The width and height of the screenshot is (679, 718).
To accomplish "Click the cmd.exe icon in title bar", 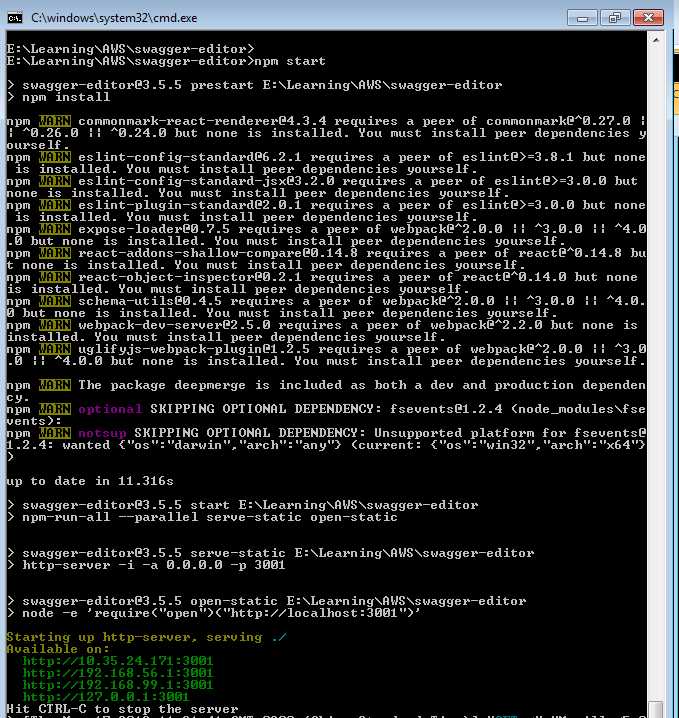I will tap(15, 18).
